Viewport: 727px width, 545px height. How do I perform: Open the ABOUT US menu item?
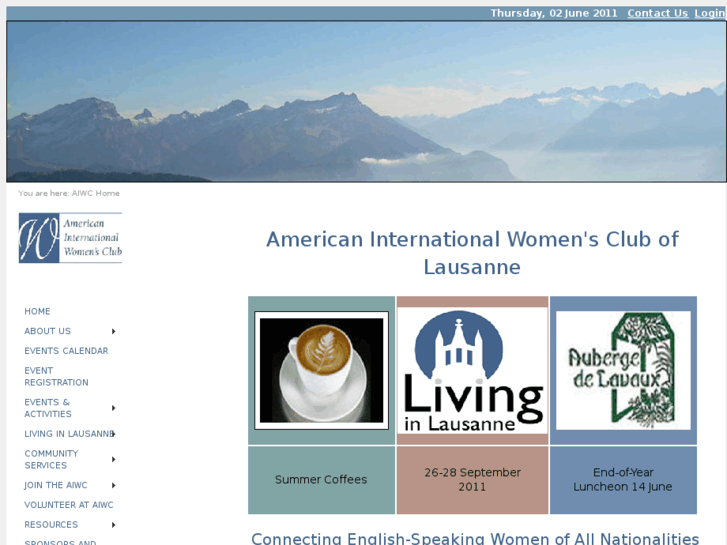point(48,331)
